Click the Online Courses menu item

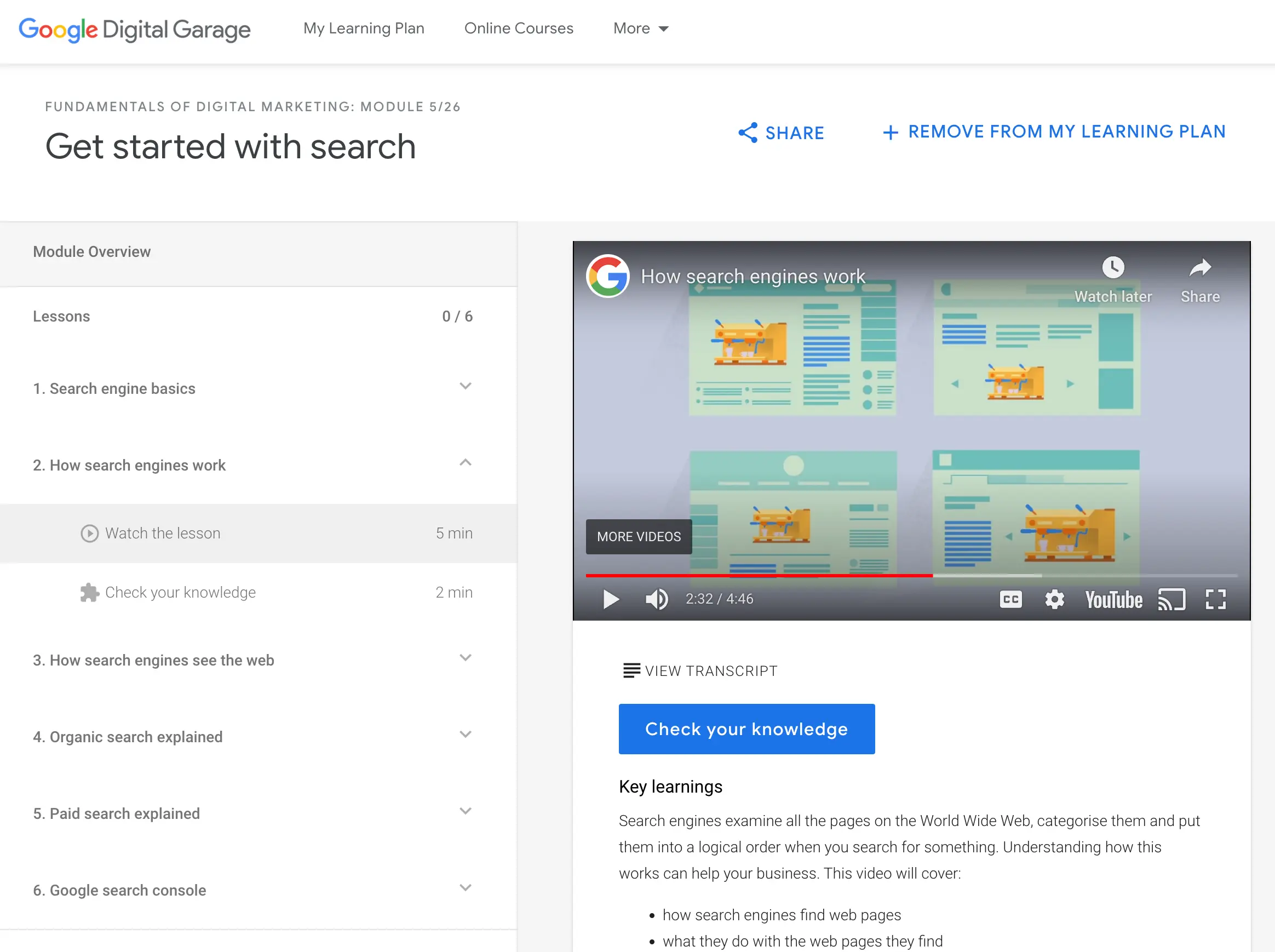(x=518, y=27)
